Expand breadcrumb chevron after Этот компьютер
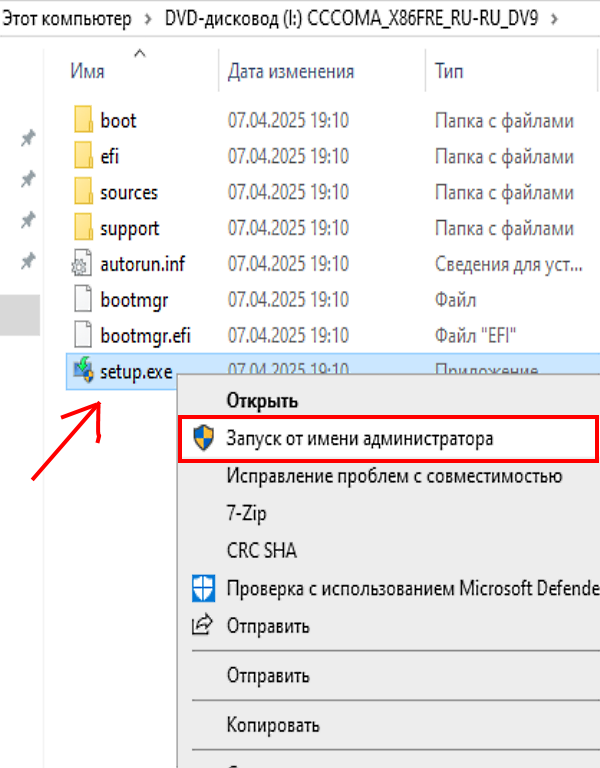 coord(148,19)
